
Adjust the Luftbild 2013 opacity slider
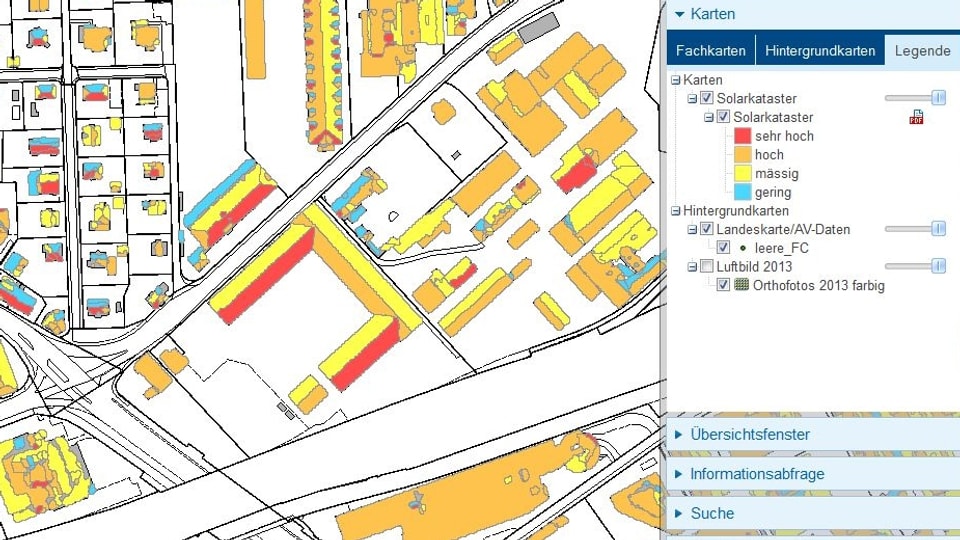[915, 266]
